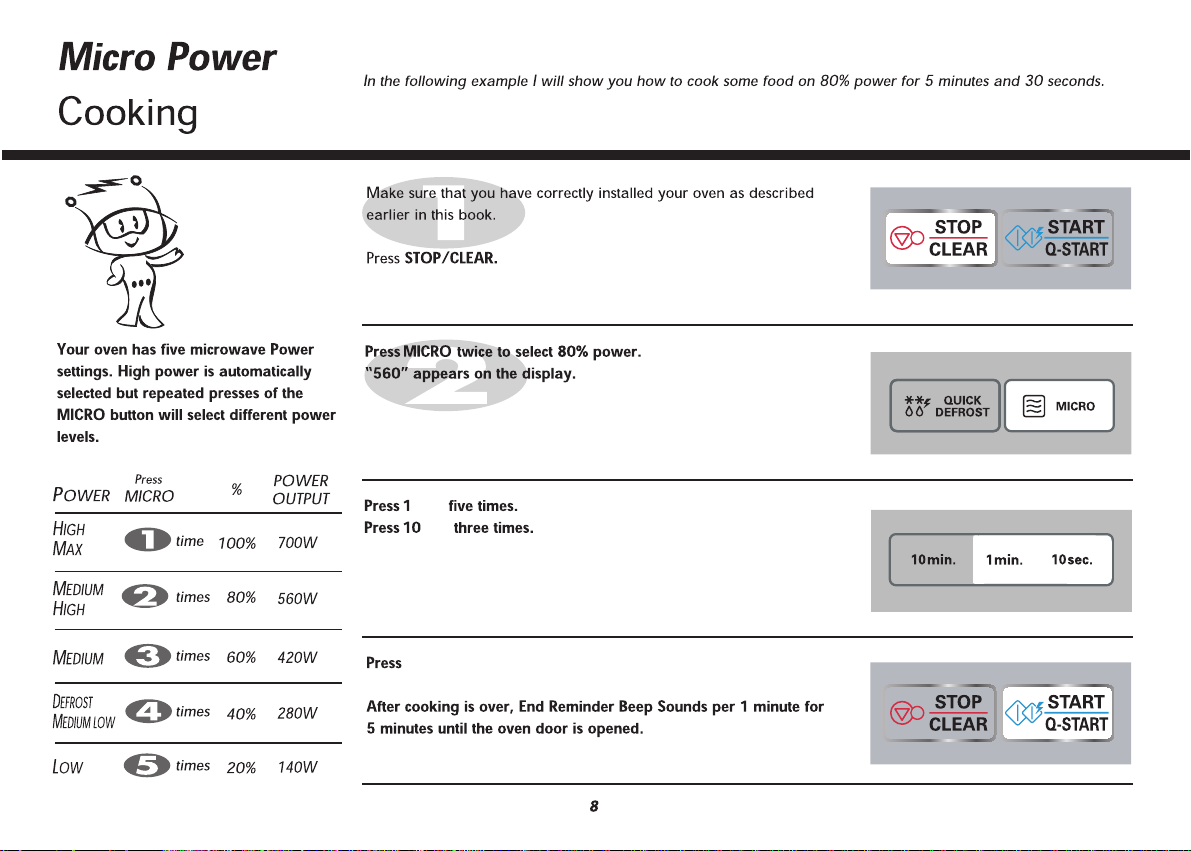Select the 10min. time key
Image resolution: width=1191 pixels, height=851 pixels.
click(x=933, y=560)
